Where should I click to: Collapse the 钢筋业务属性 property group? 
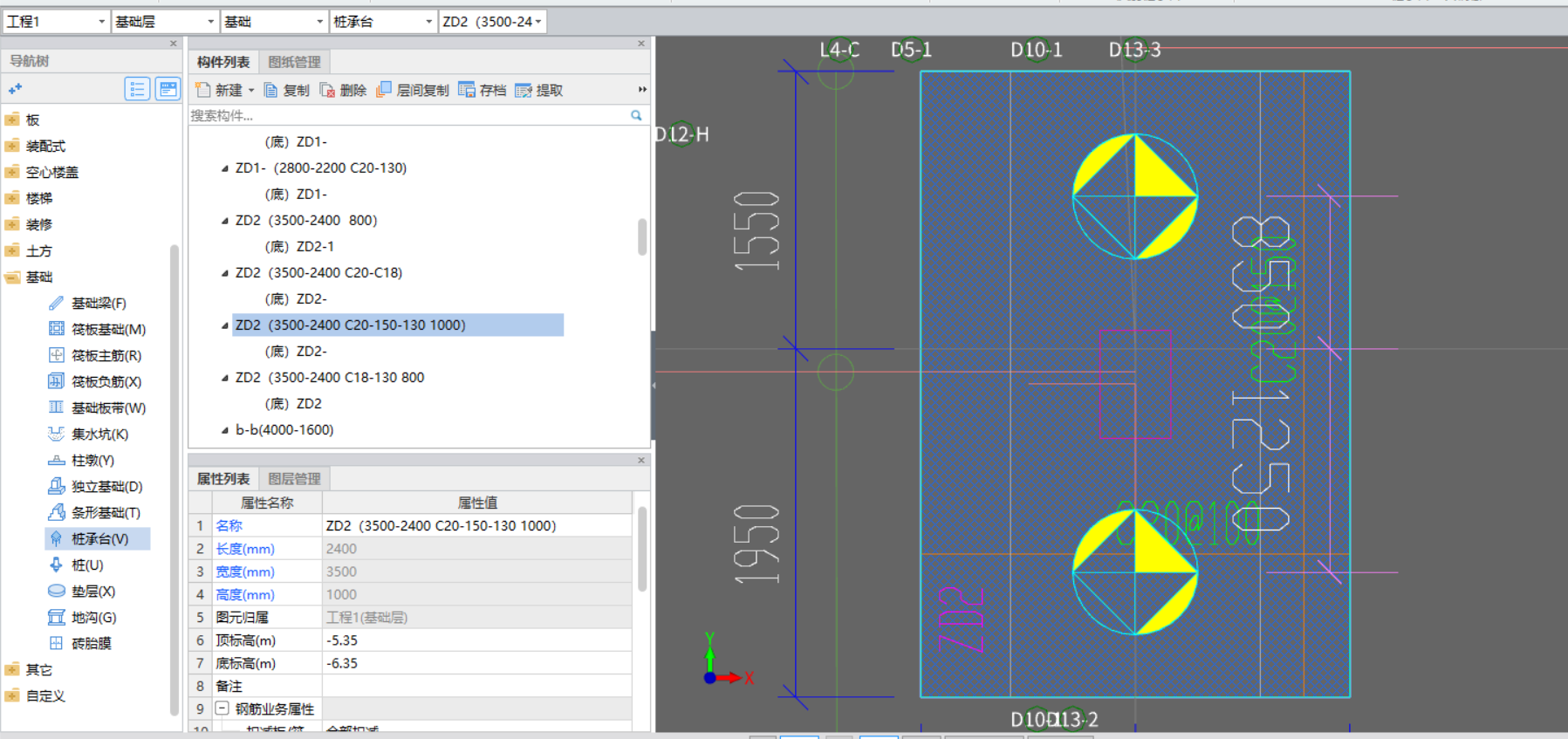click(223, 708)
